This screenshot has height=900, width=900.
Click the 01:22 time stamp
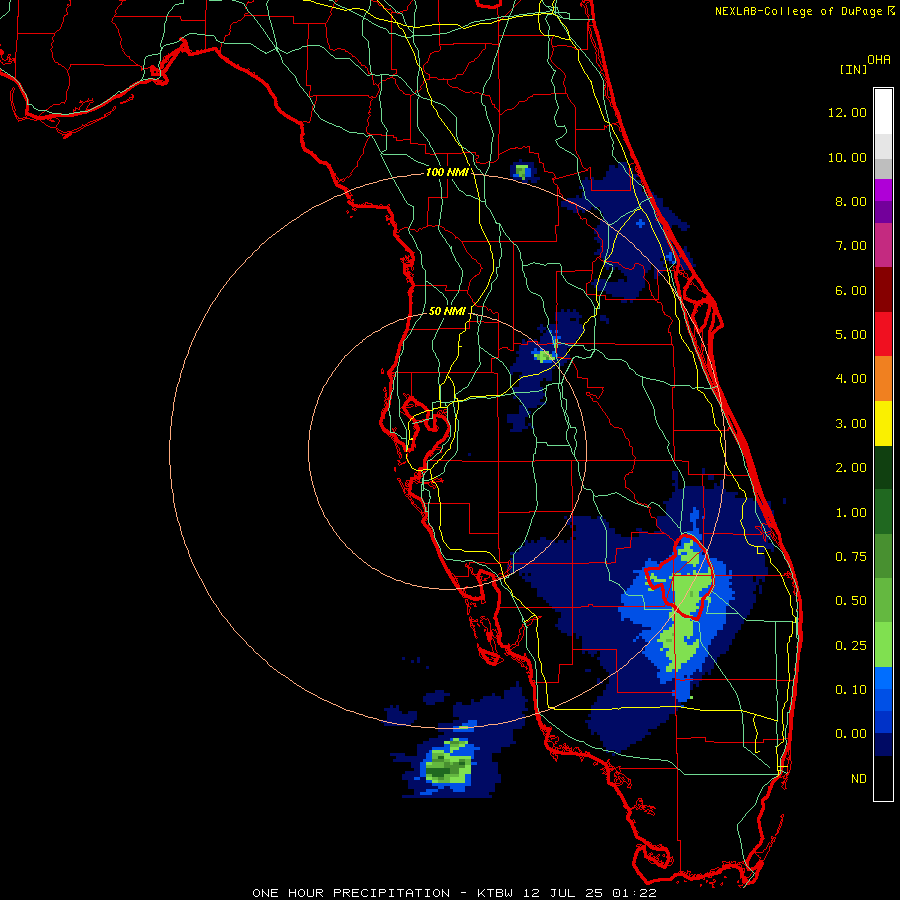point(634,893)
